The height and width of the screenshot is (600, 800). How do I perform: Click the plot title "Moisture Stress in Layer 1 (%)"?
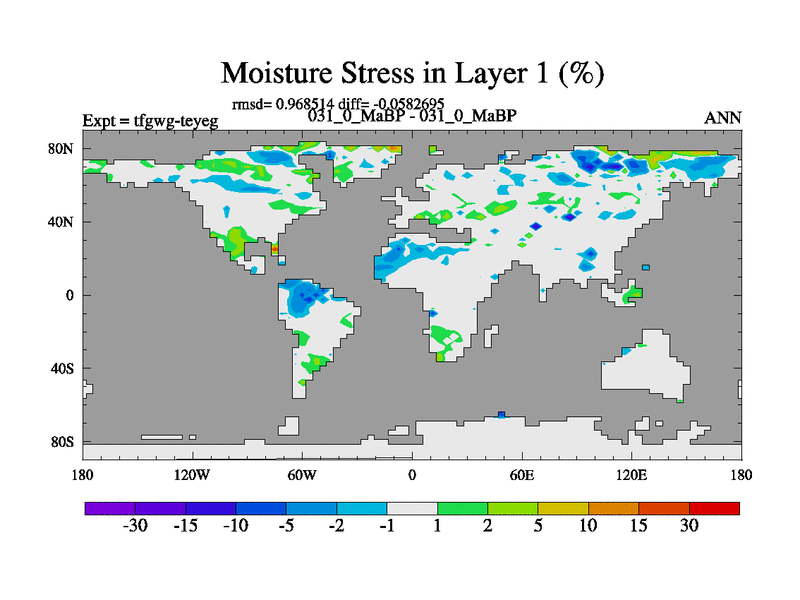pyautogui.click(x=411, y=73)
